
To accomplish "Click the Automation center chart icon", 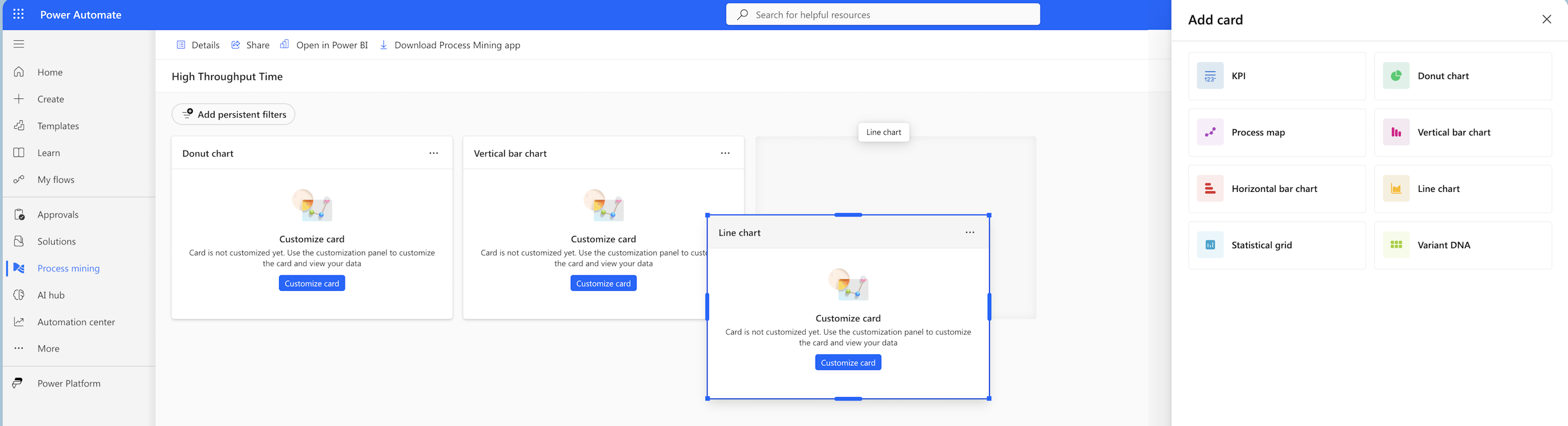I will pos(19,322).
